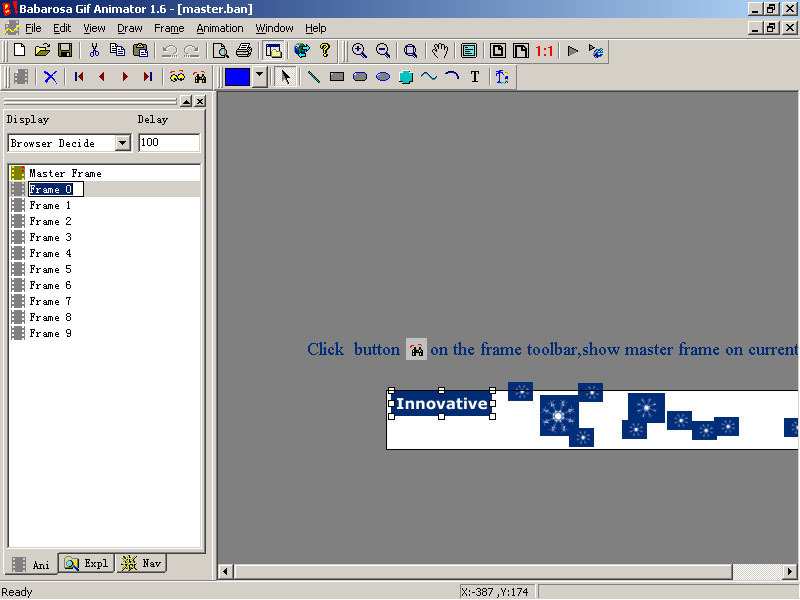This screenshot has width=800, height=600.
Task: Open the View menu
Action: point(94,28)
